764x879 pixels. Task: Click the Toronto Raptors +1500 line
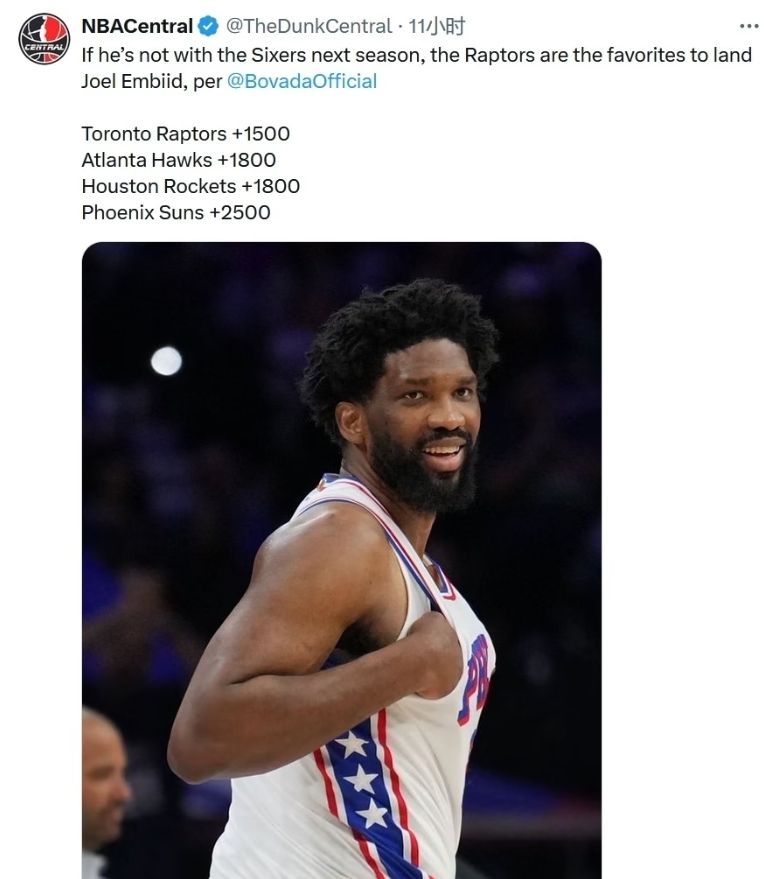tap(186, 134)
